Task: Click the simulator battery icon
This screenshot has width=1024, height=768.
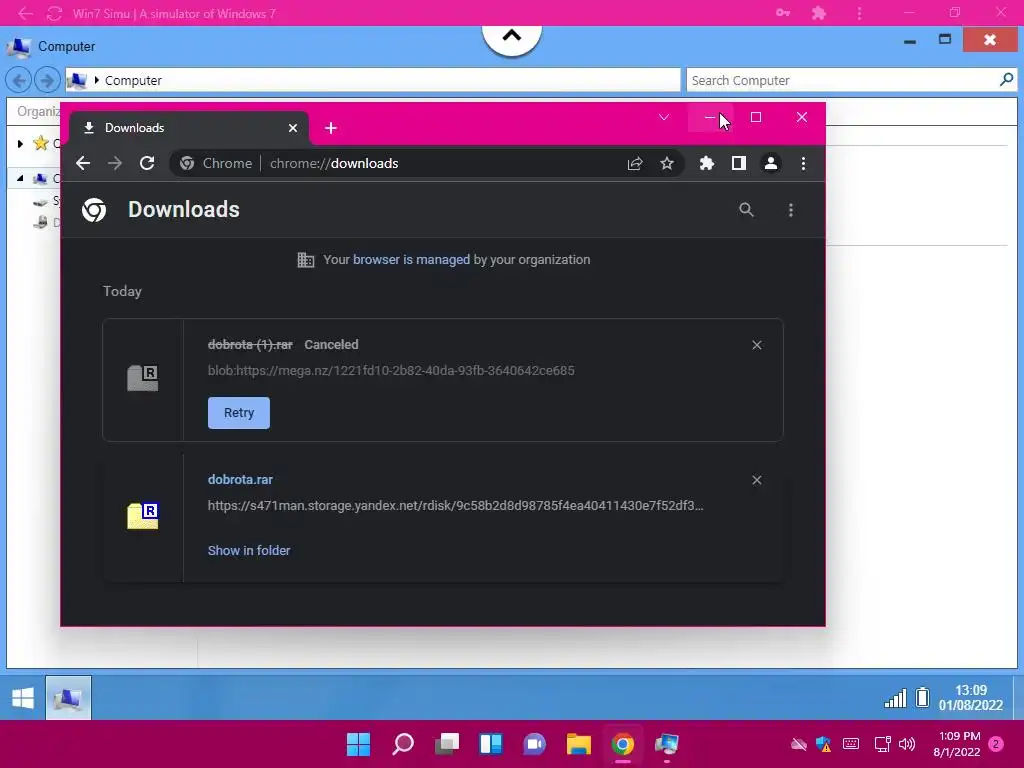Action: click(922, 697)
